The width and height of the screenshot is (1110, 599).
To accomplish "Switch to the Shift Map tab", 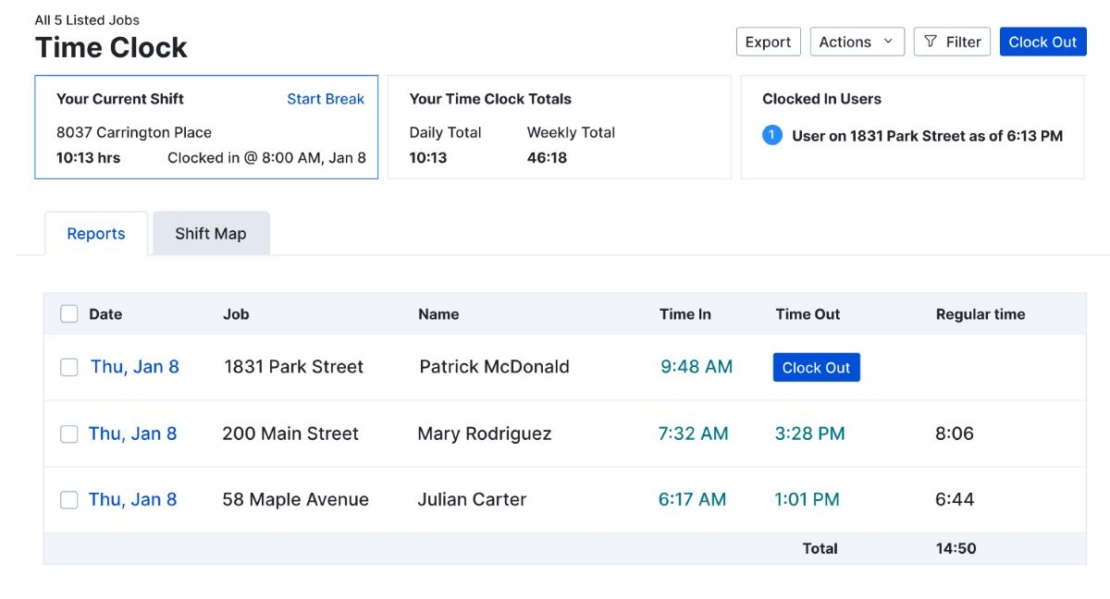I will click(210, 234).
